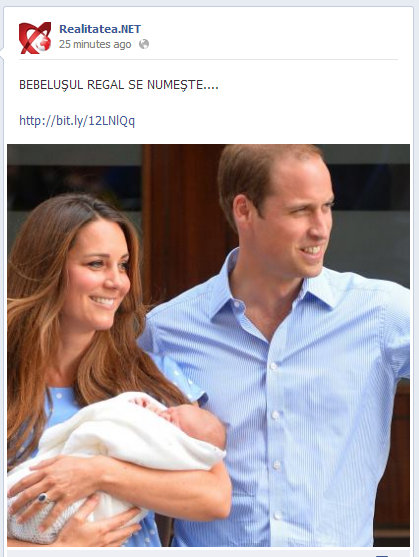419x557 pixels.
Task: Click the post text 'BEBELUŞUL REGAL SE NUMEŞTE....'
Action: 119,85
